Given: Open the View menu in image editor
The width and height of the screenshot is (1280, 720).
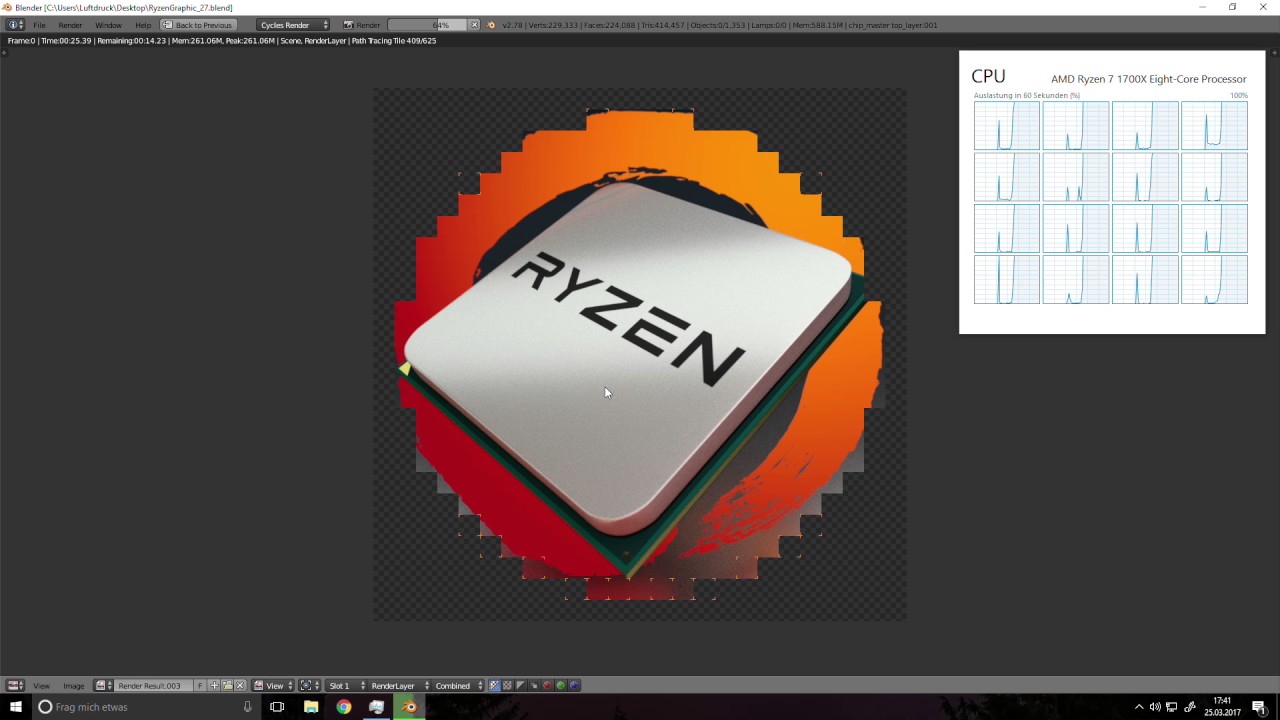Looking at the screenshot, I should click(x=41, y=686).
